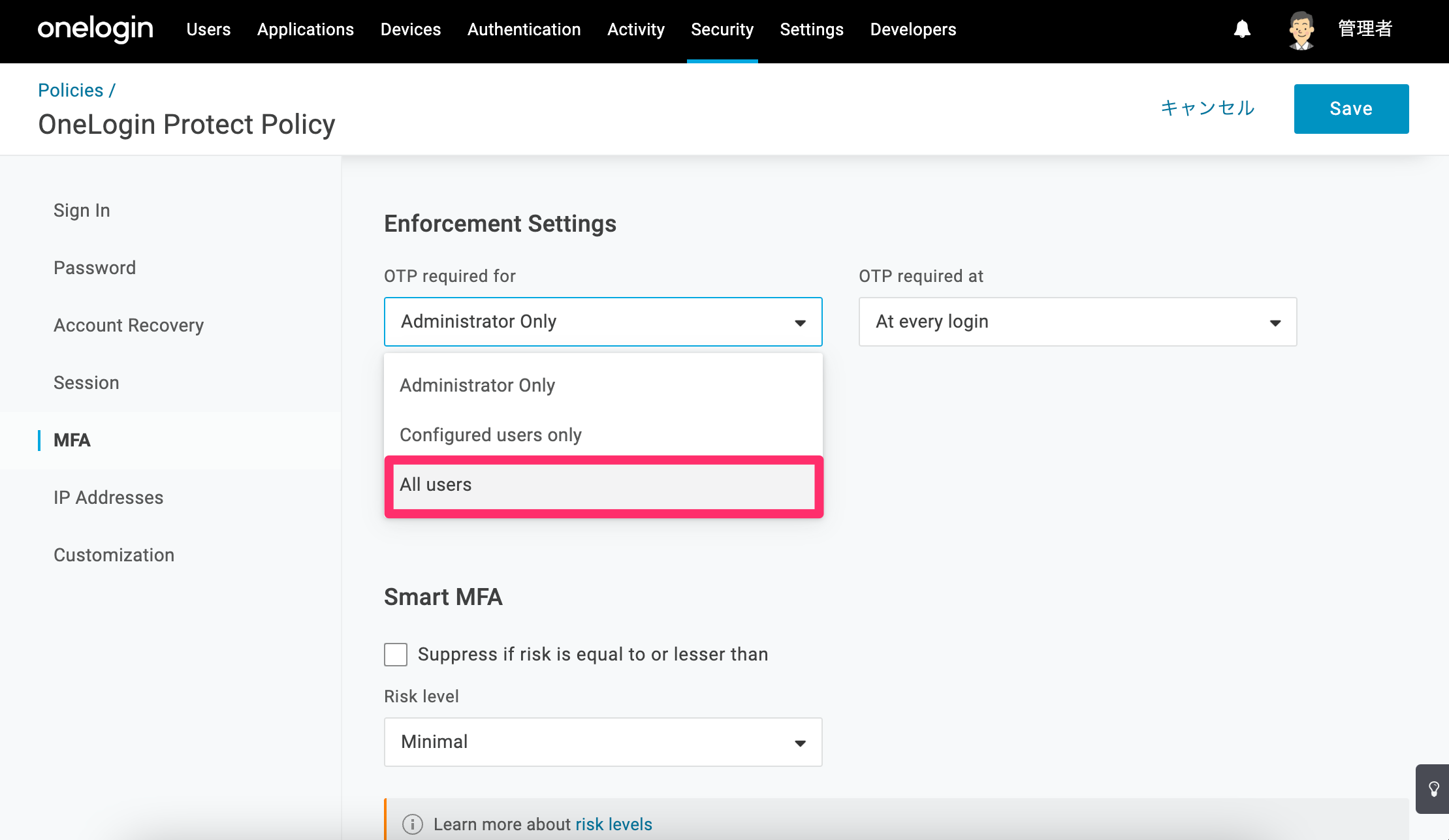Image resolution: width=1449 pixels, height=840 pixels.
Task: Click the OTP required for label
Action: pos(450,276)
